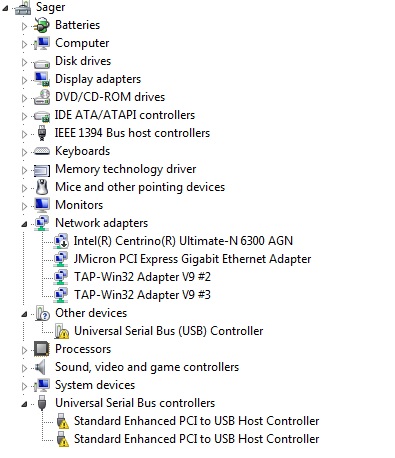
Task: Click the Intel Centrino Ultimate-N 6300 AGN adapter icon
Action: (x=61, y=241)
